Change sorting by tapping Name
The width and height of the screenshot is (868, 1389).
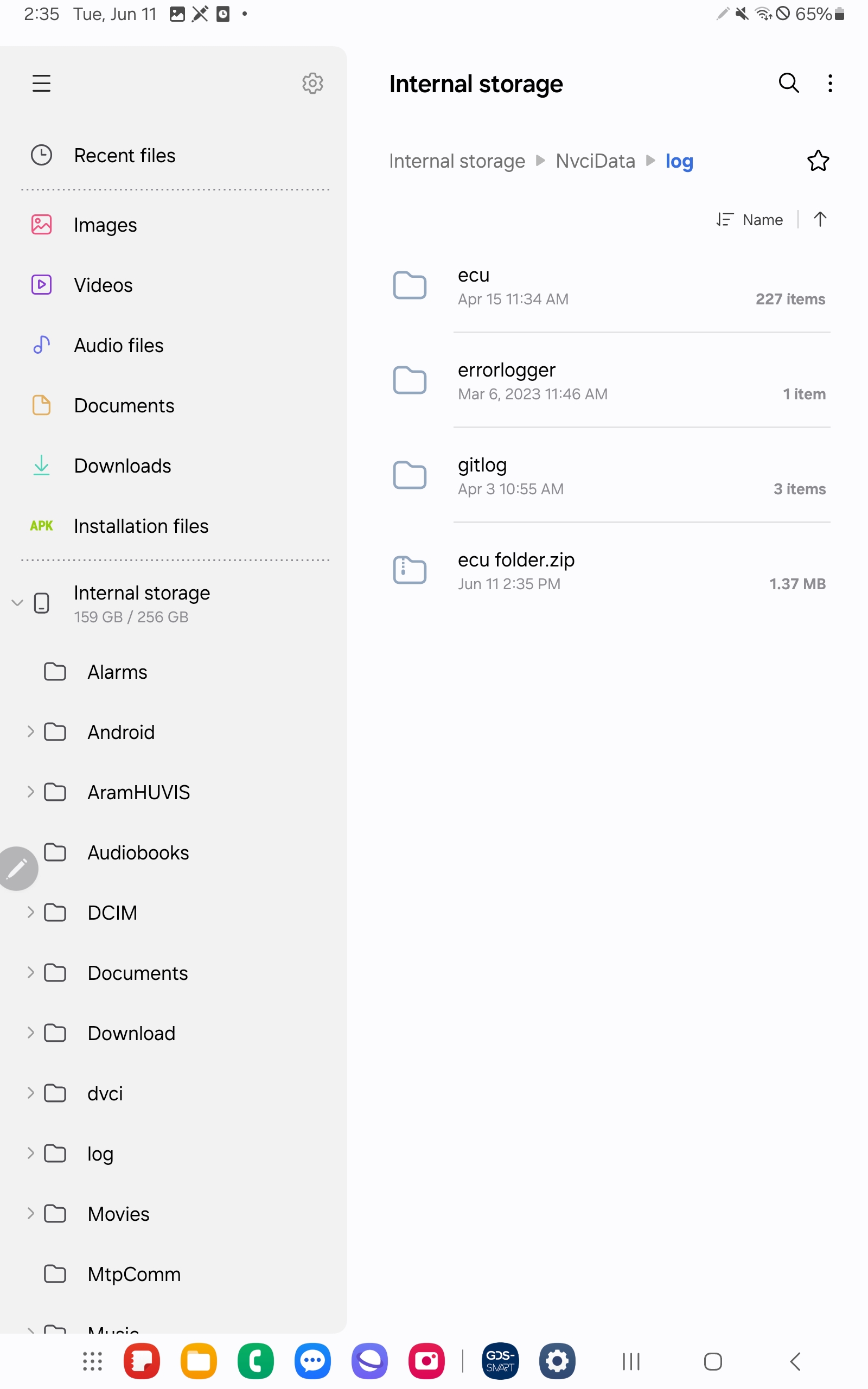(x=762, y=219)
